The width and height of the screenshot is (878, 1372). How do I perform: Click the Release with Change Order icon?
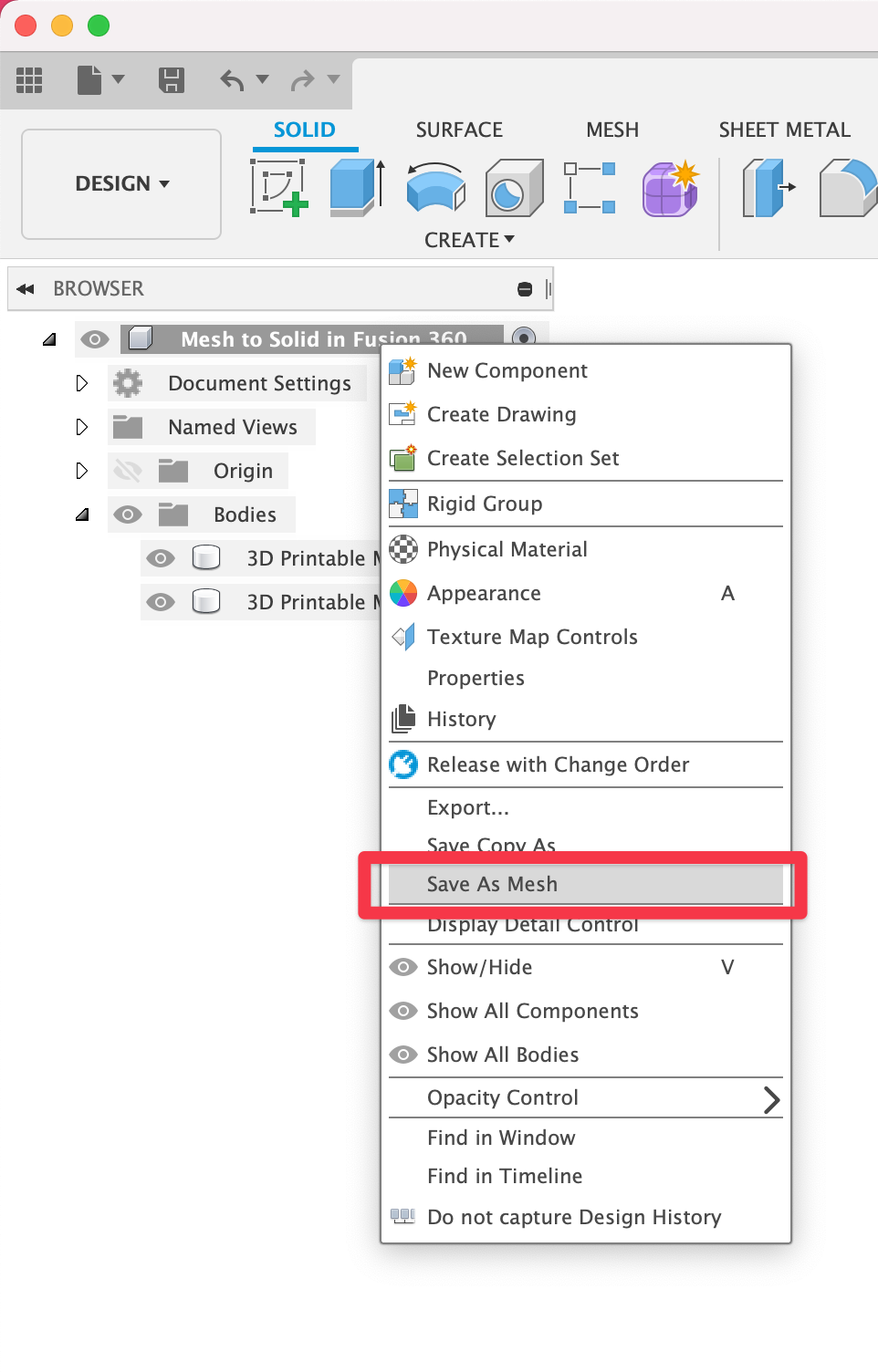pyautogui.click(x=402, y=764)
